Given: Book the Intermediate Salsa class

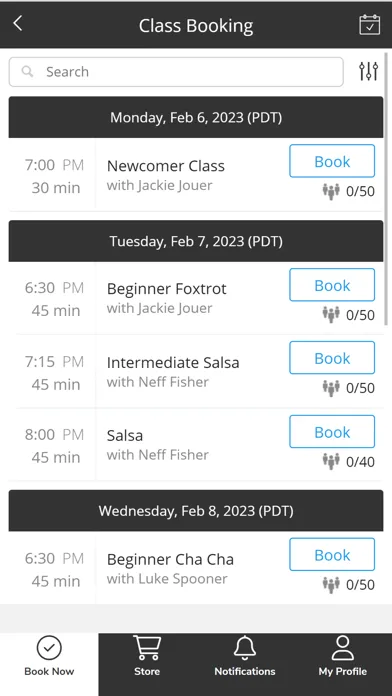Looking at the screenshot, I should (x=332, y=358).
